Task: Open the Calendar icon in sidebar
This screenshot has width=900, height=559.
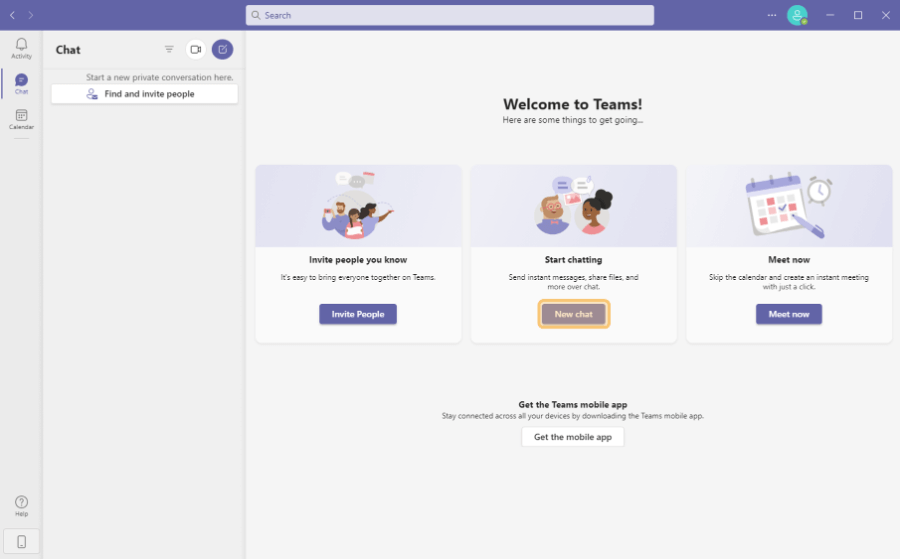Action: click(x=21, y=115)
